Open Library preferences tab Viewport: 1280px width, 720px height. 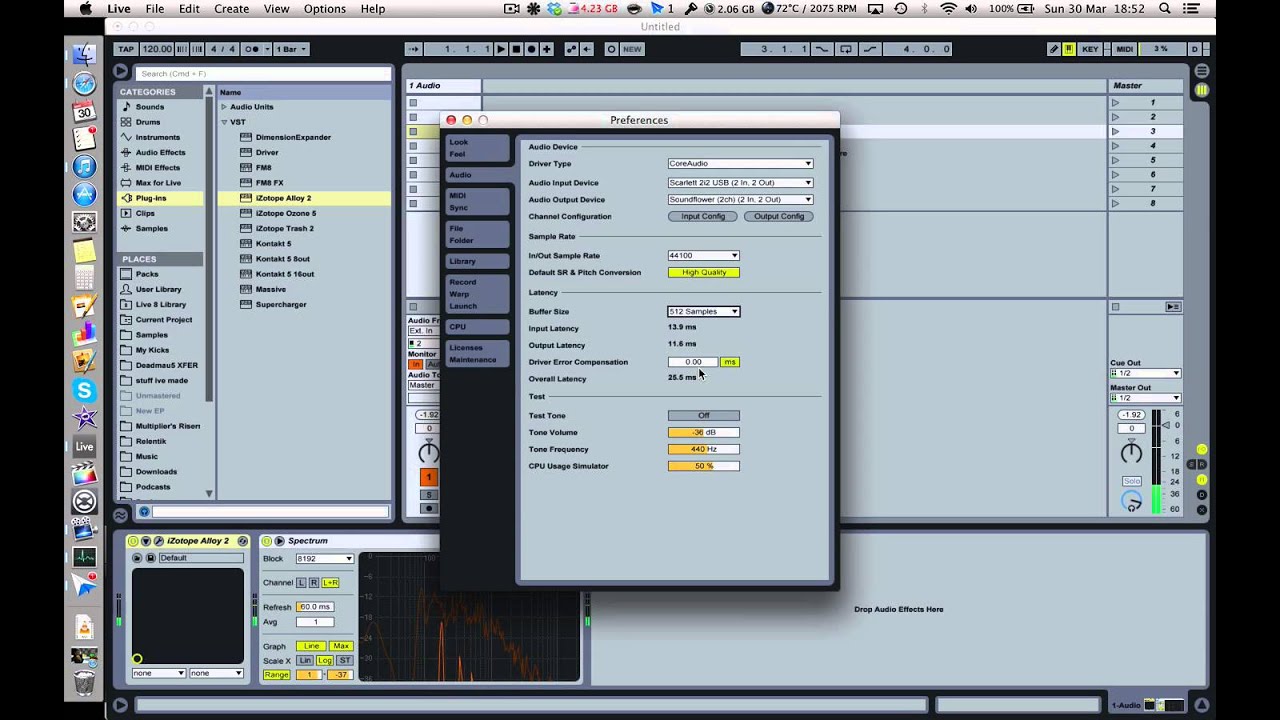477,261
